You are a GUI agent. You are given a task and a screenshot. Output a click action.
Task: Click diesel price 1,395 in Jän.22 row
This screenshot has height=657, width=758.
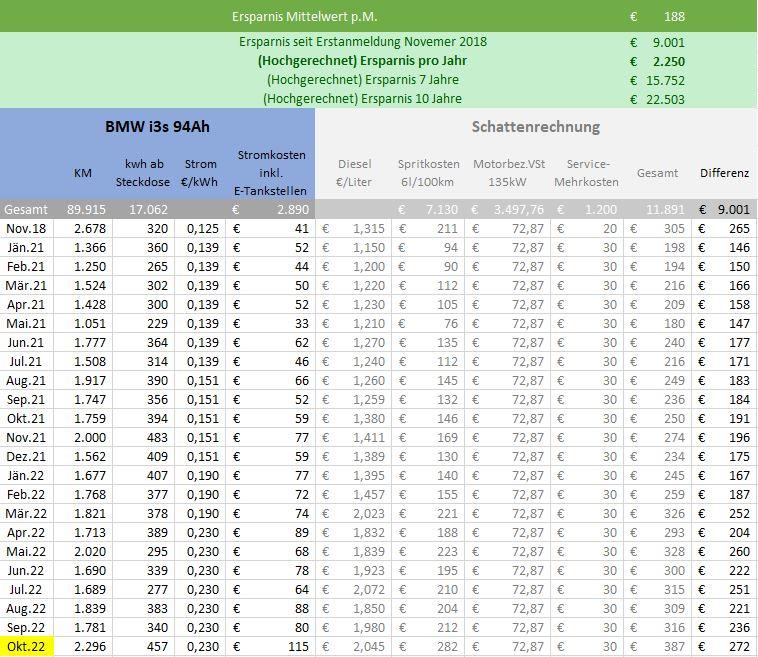coord(369,476)
